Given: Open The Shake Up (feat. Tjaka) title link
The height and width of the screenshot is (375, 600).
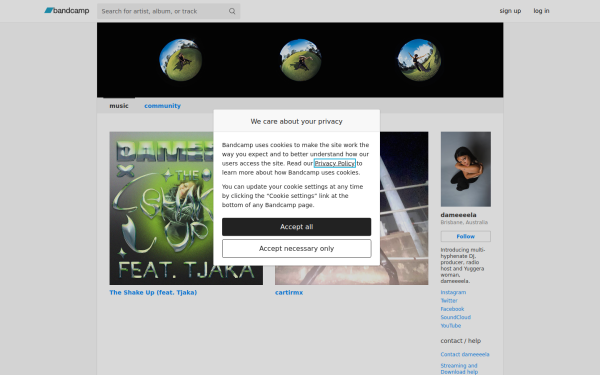Looking at the screenshot, I should point(153,292).
